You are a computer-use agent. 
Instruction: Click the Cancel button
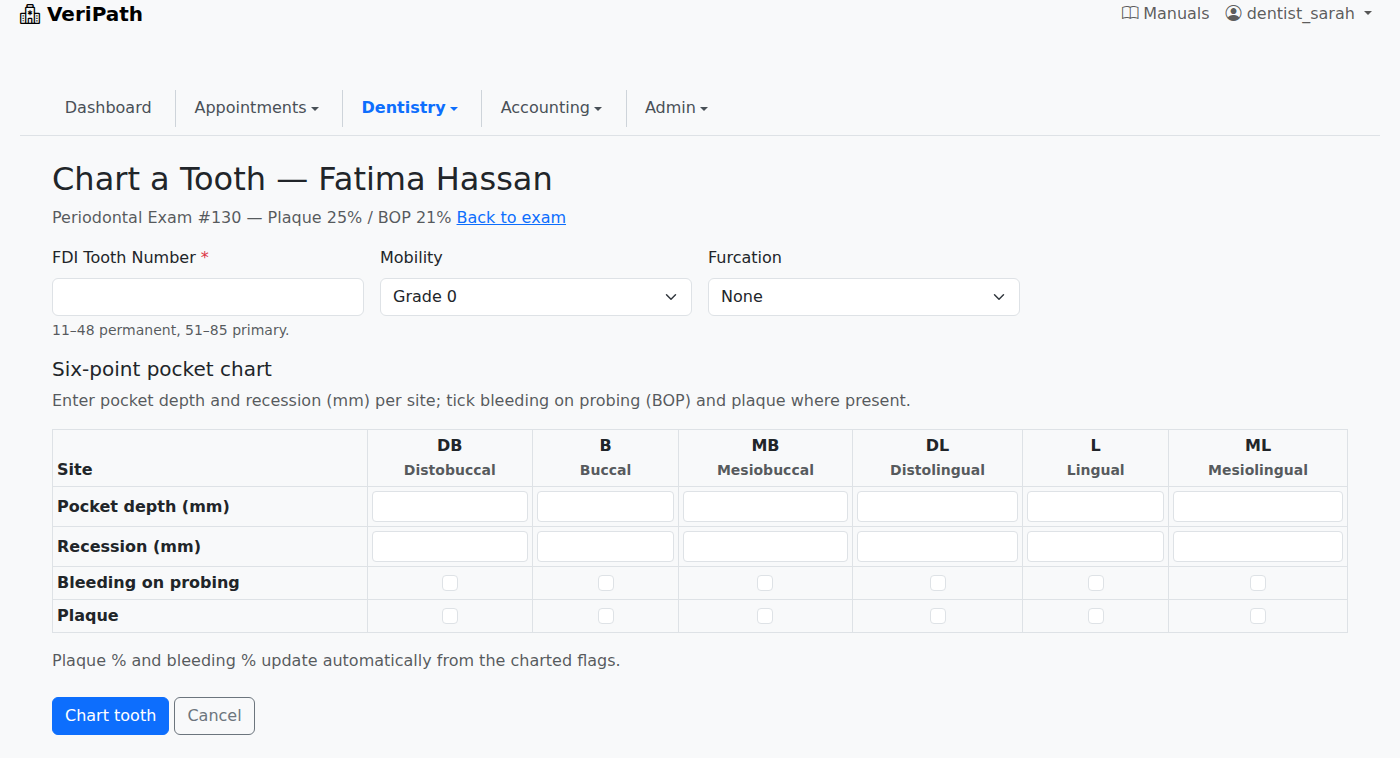[x=214, y=716]
